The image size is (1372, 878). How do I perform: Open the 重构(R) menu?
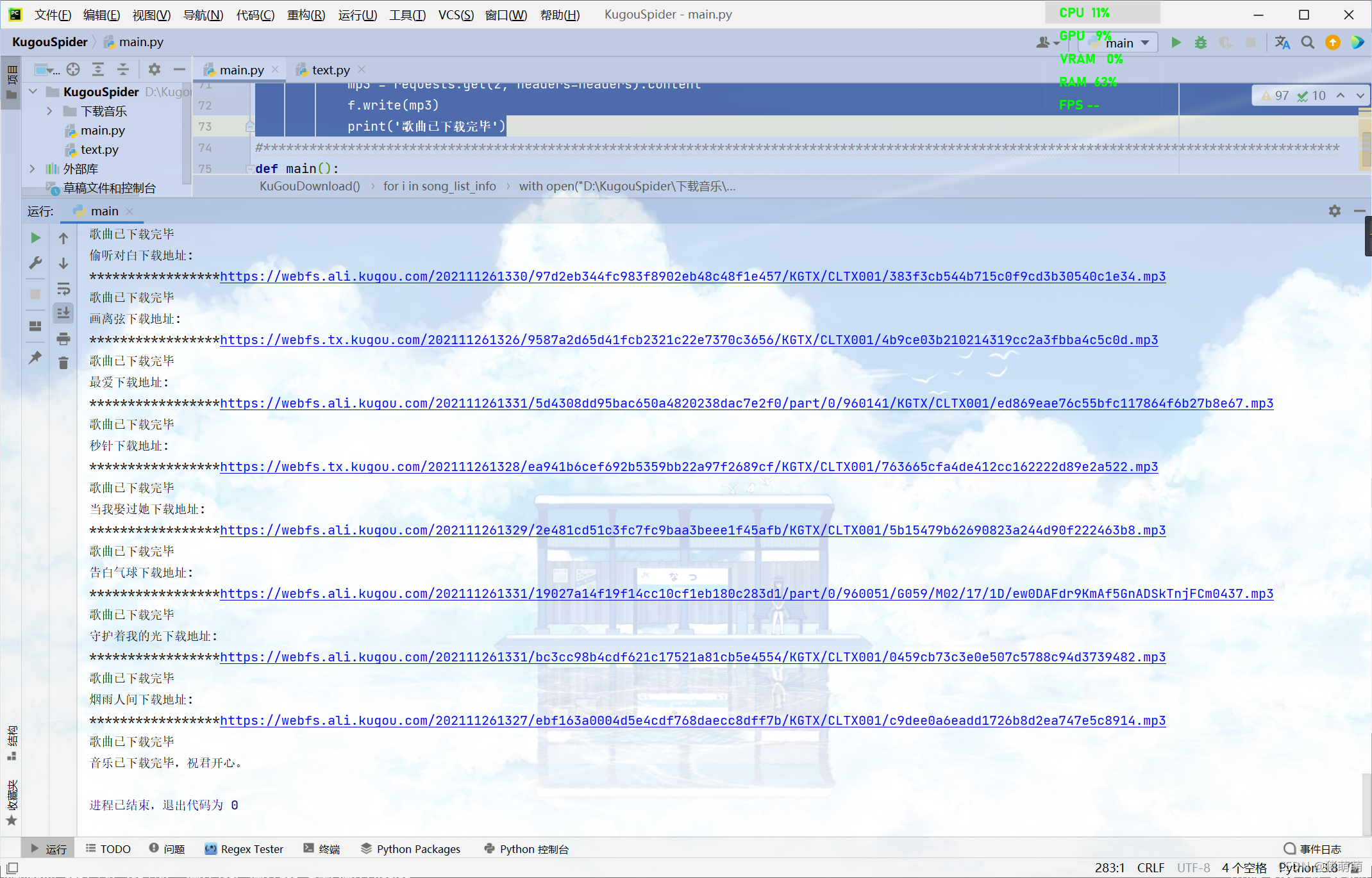[306, 15]
